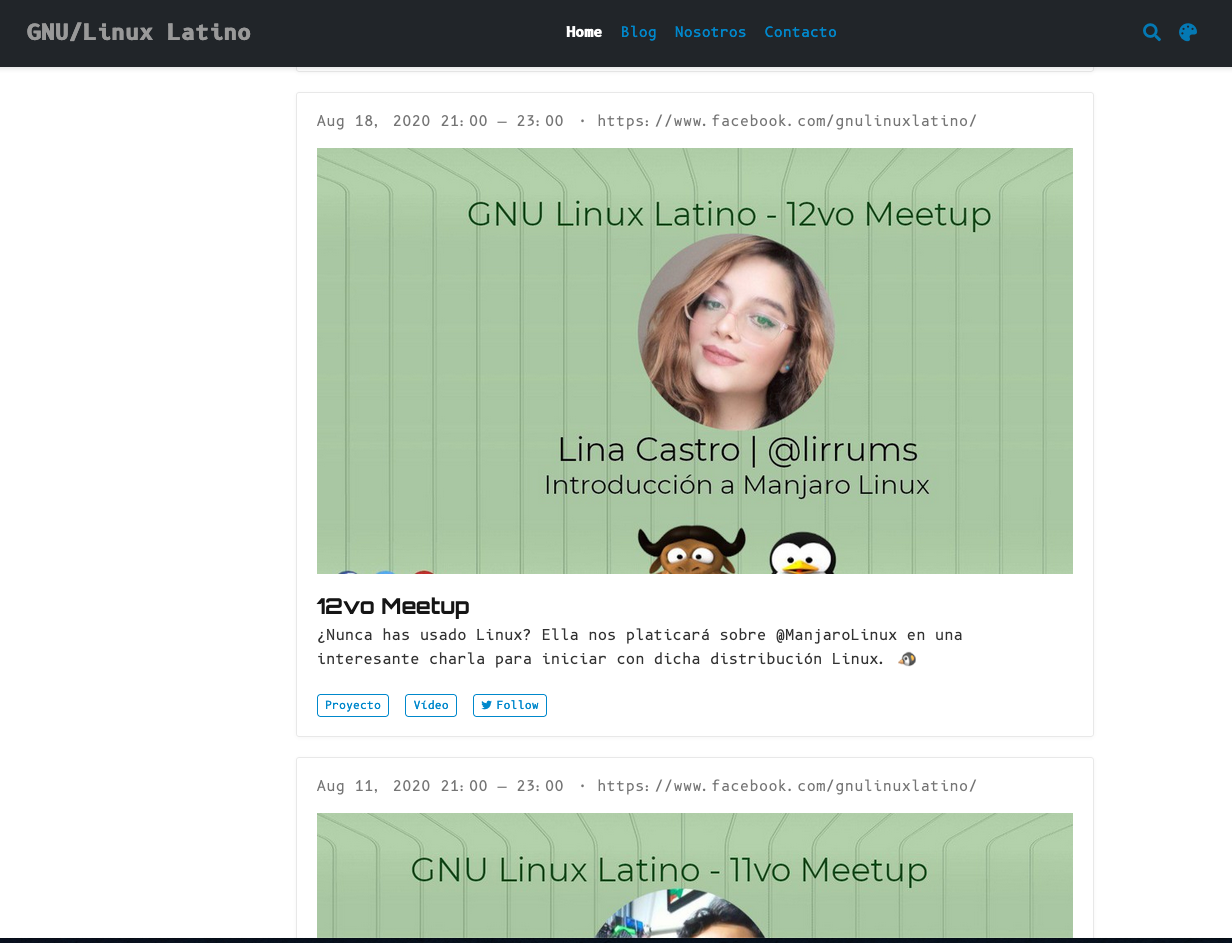The image size is (1232, 943).
Task: Click the dog emoji in the meetup description
Action: (x=906, y=658)
